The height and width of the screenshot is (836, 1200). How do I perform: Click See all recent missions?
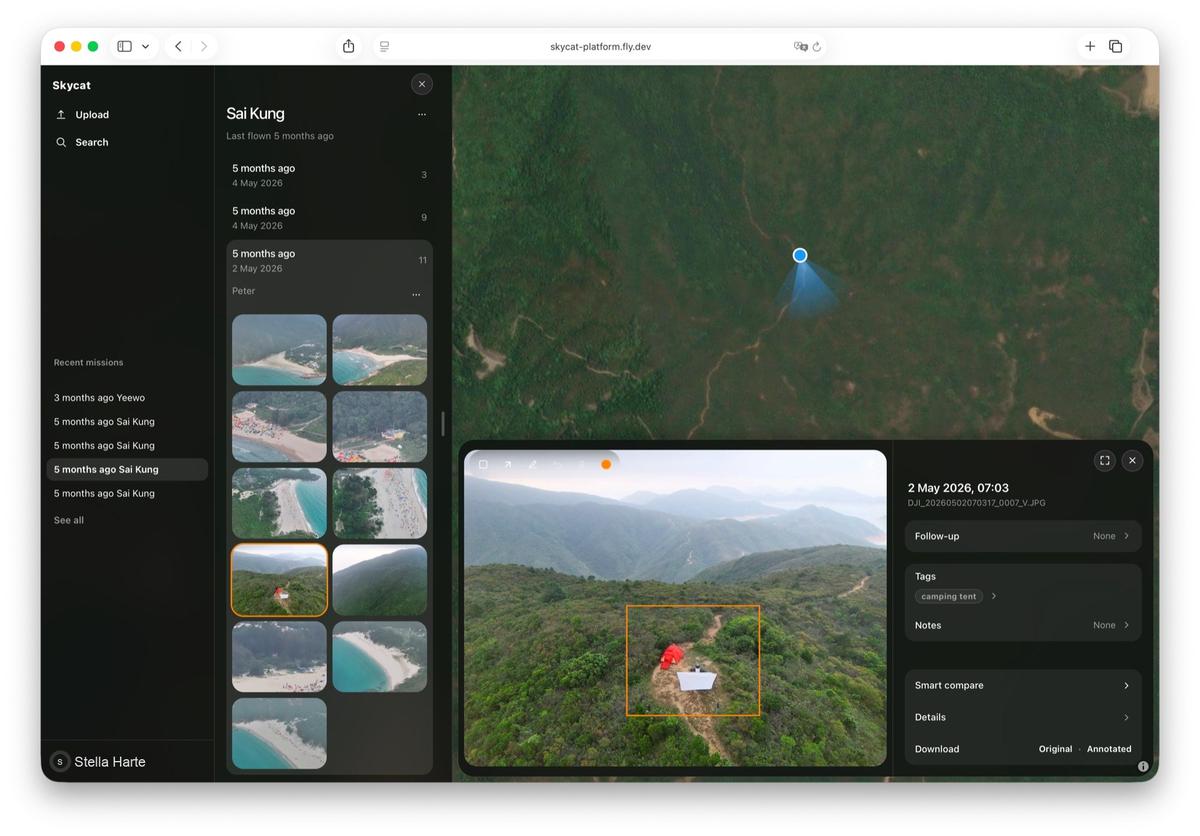click(x=69, y=521)
